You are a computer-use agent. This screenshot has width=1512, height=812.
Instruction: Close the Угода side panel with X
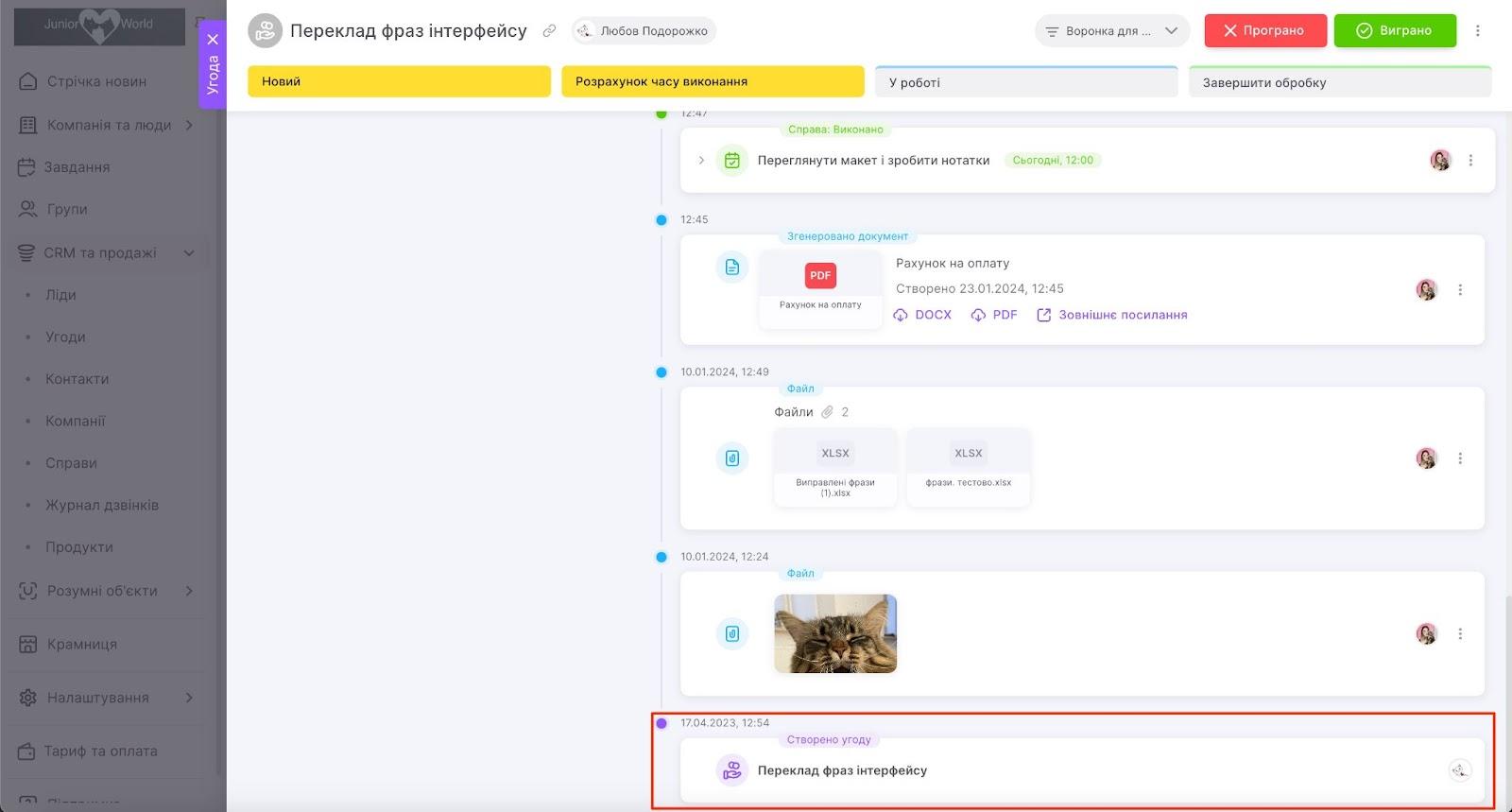pyautogui.click(x=213, y=40)
